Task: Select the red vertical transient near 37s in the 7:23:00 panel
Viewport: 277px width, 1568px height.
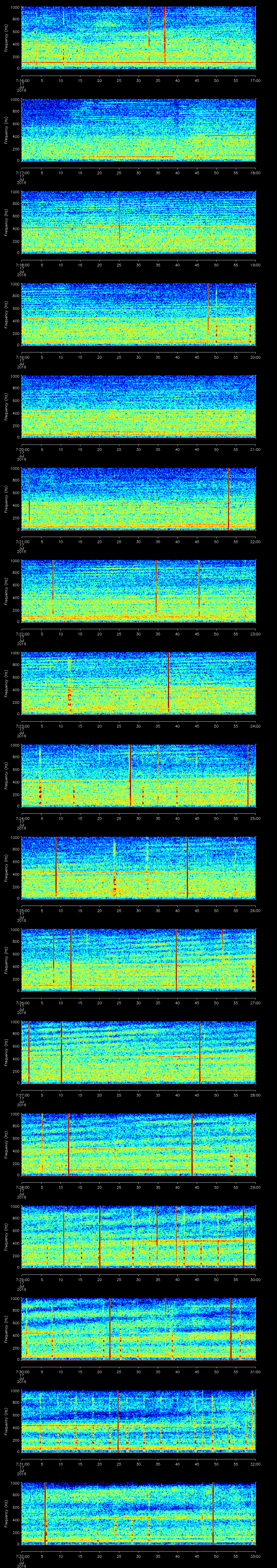Action: coord(168,682)
